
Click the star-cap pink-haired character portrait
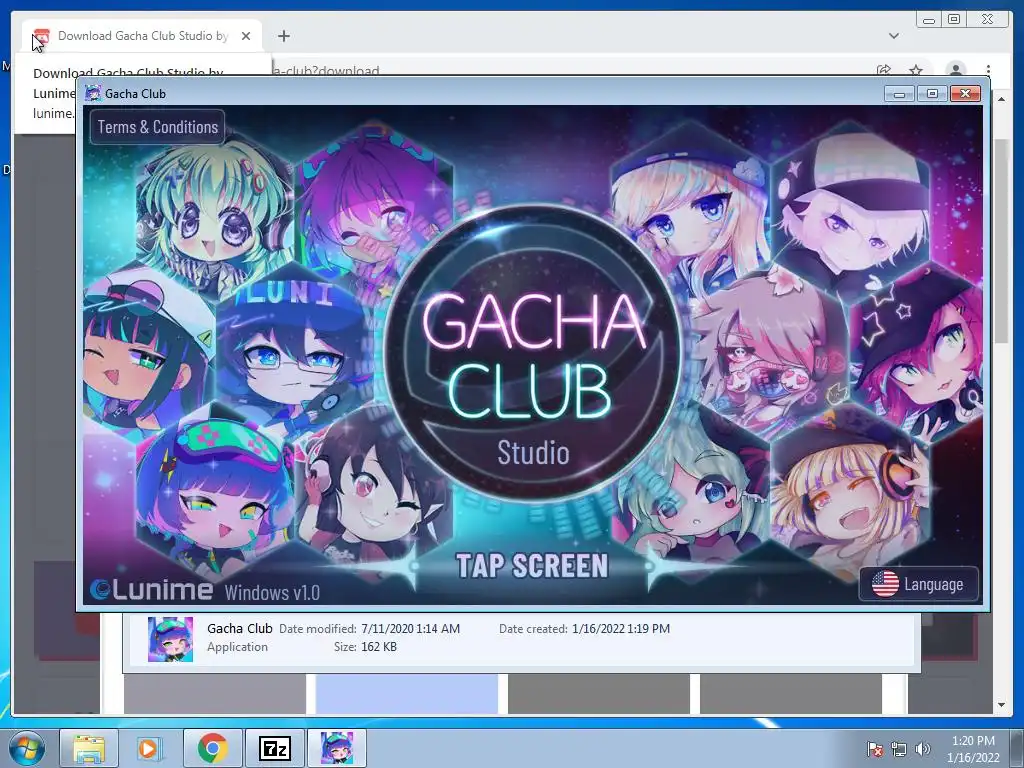point(916,353)
